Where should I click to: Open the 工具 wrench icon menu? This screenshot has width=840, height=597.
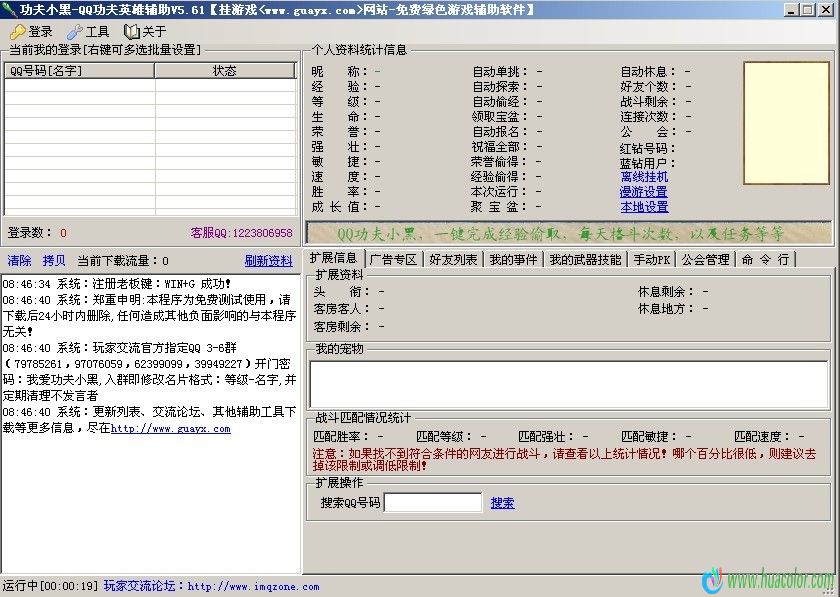coord(75,32)
